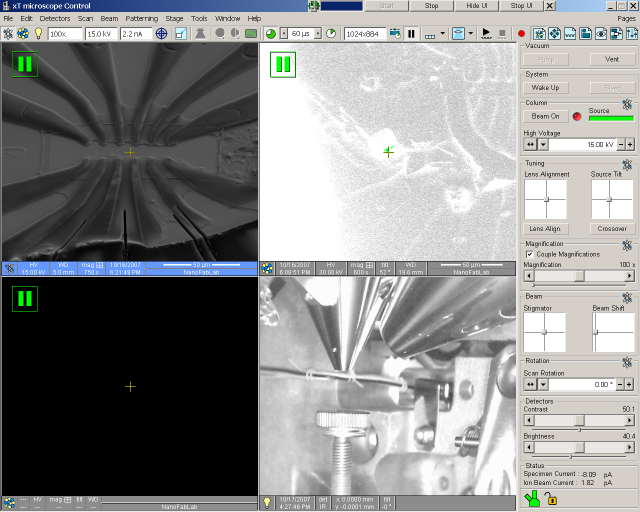
Task: Open the Scan Rotation dropdown arrow
Action: 543,384
